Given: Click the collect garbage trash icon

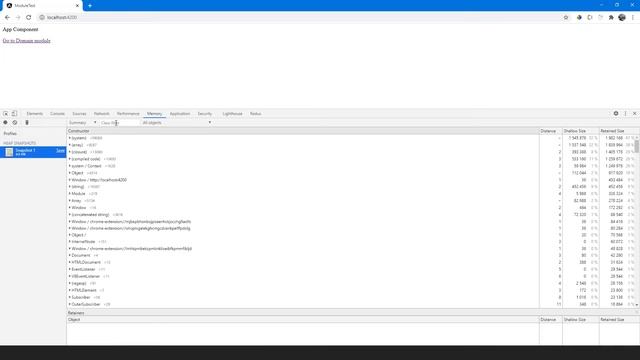Looking at the screenshot, I should click(27, 122).
